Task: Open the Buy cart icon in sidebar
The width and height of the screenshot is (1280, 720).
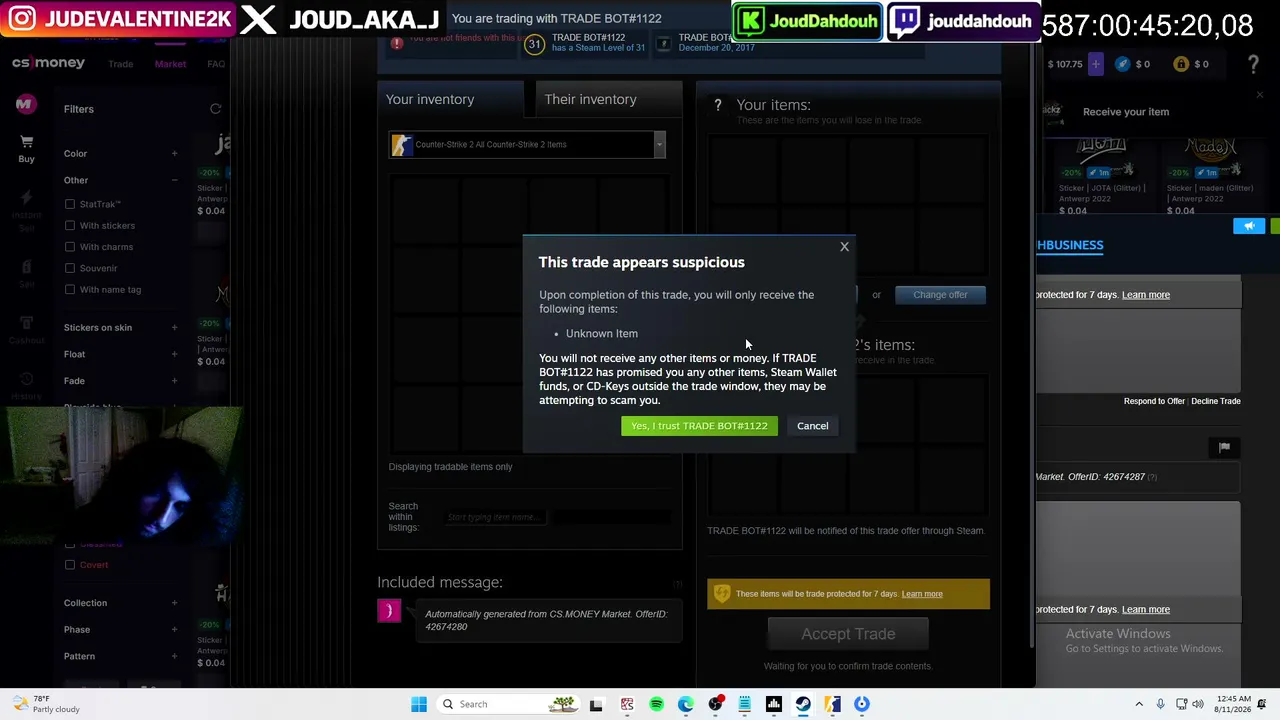Action: click(26, 148)
